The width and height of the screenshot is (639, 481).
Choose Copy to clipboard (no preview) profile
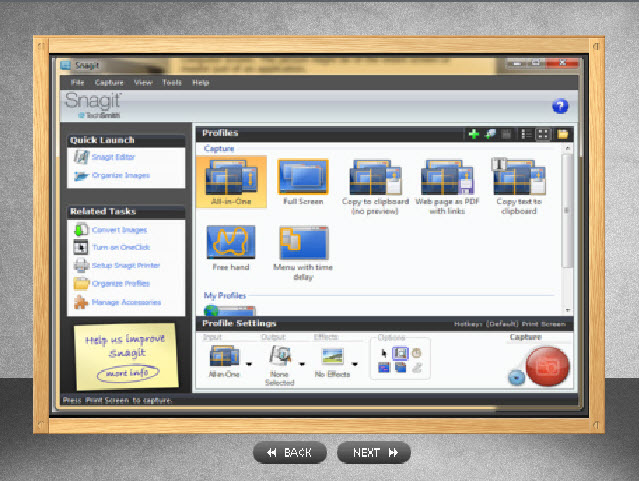[375, 187]
